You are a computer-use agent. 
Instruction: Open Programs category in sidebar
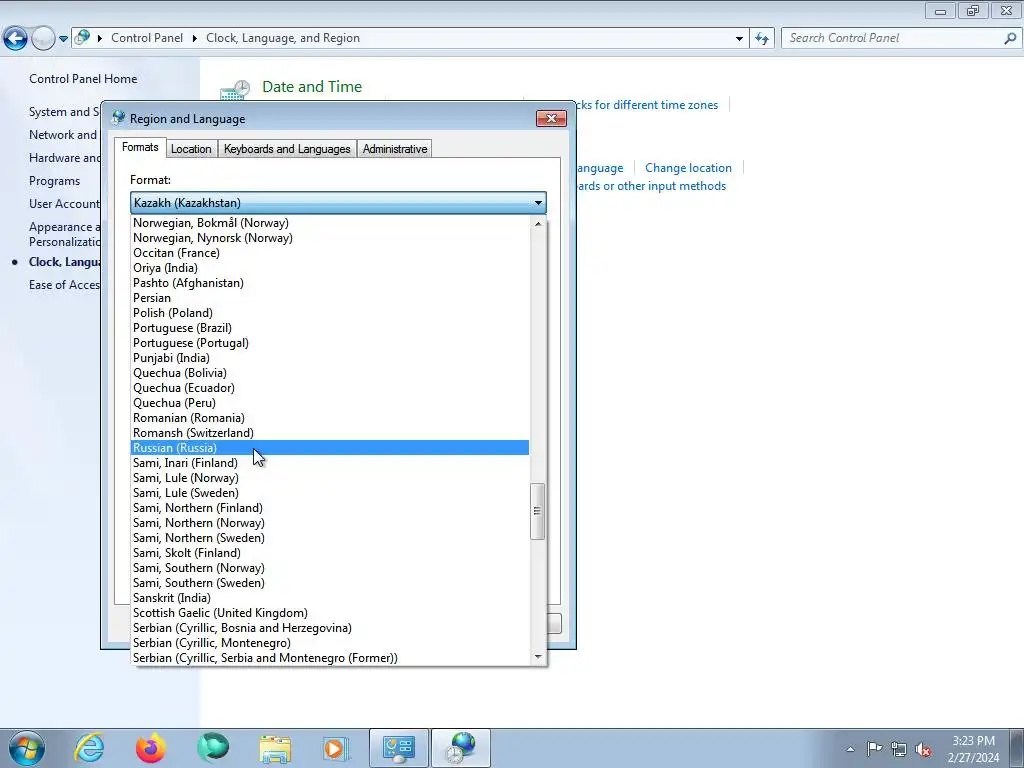(54, 181)
